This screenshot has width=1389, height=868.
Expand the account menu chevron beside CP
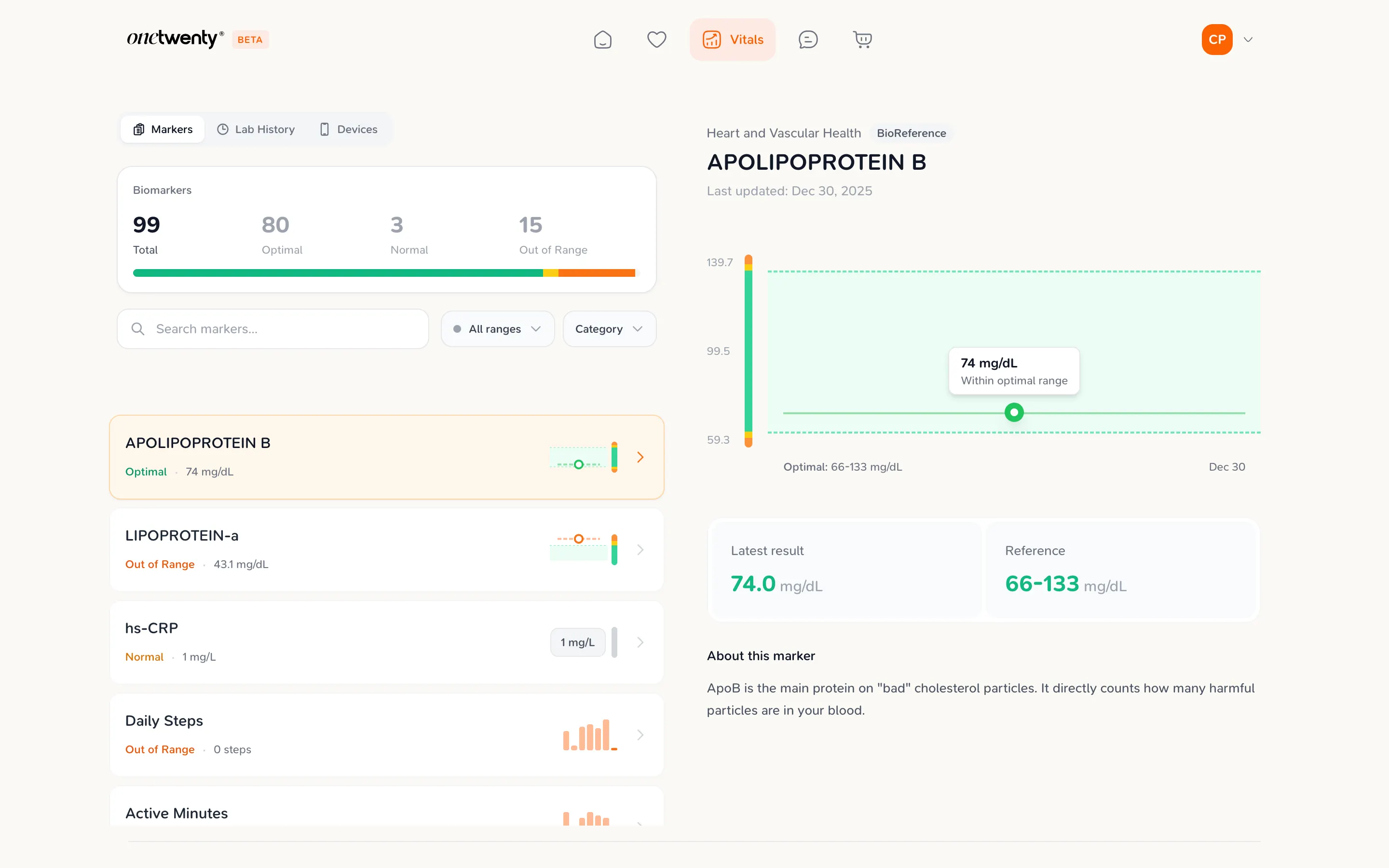1248,40
